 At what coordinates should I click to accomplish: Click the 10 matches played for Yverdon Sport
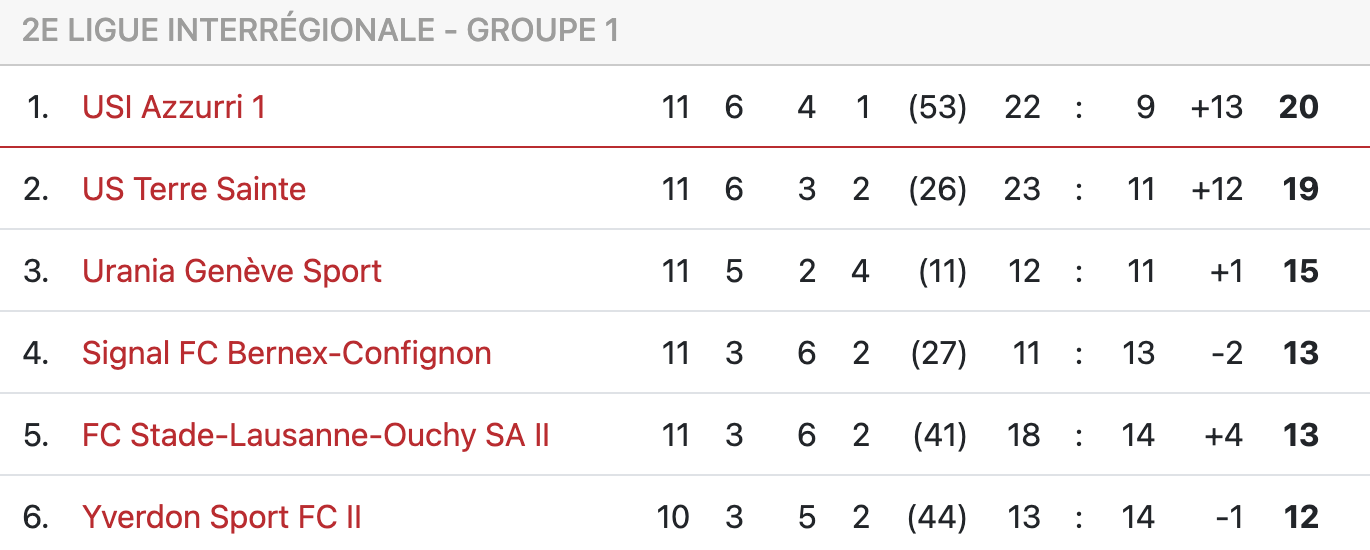(673, 517)
